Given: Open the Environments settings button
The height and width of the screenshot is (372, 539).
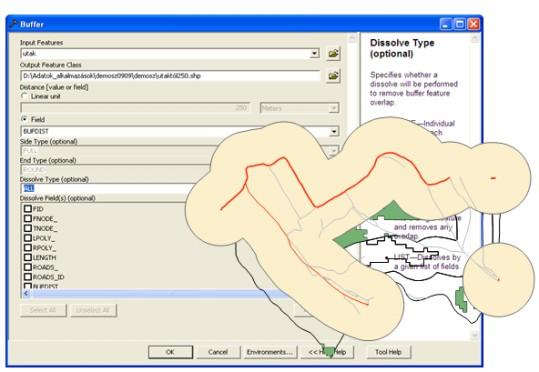Looking at the screenshot, I should point(270,352).
